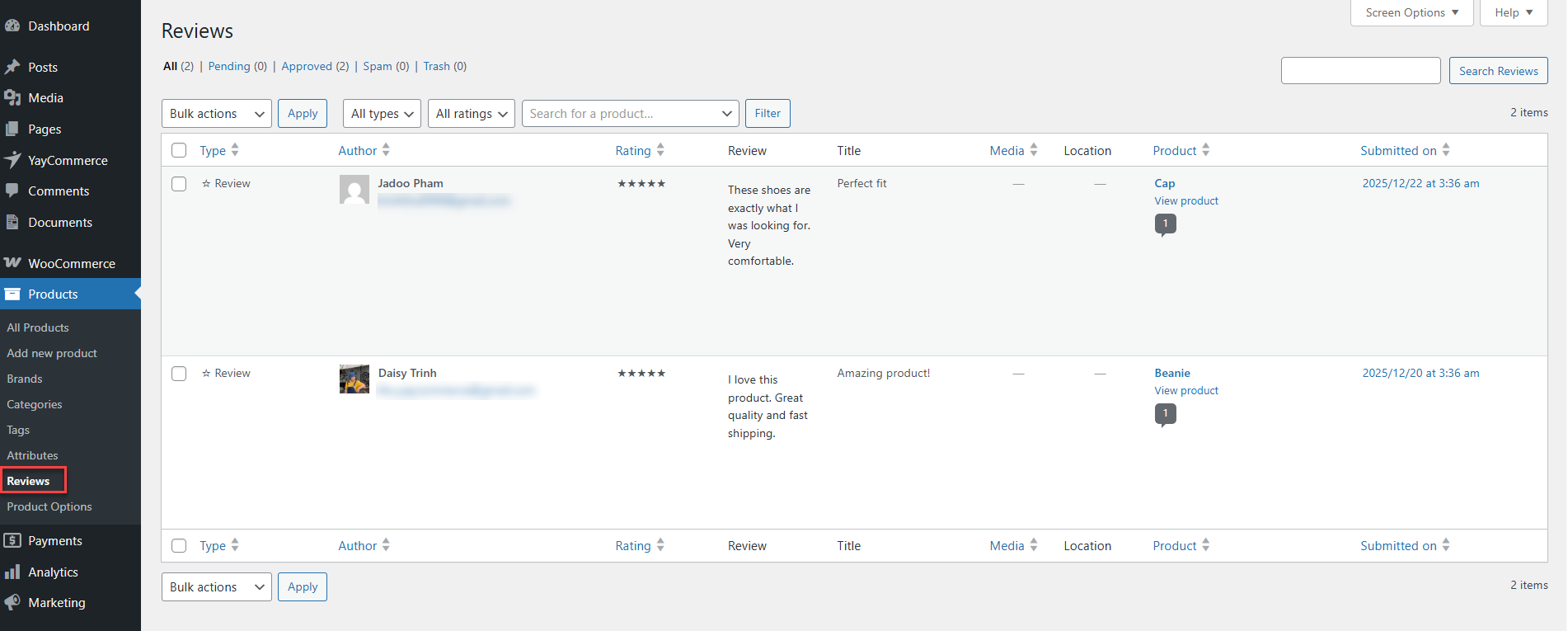Click the review search text field
The image size is (1568, 631).
click(x=1360, y=71)
